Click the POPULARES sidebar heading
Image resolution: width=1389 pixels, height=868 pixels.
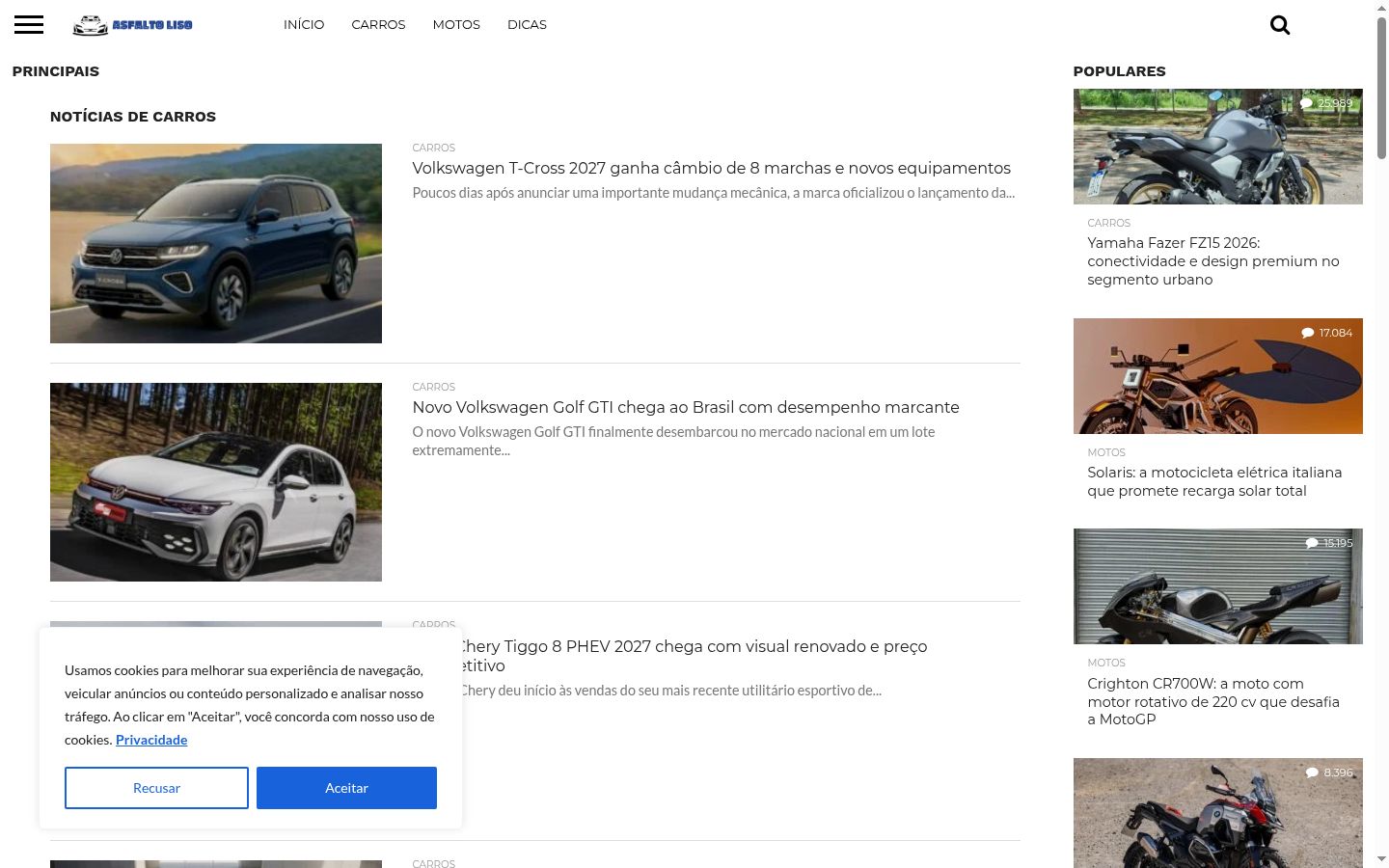1119,71
